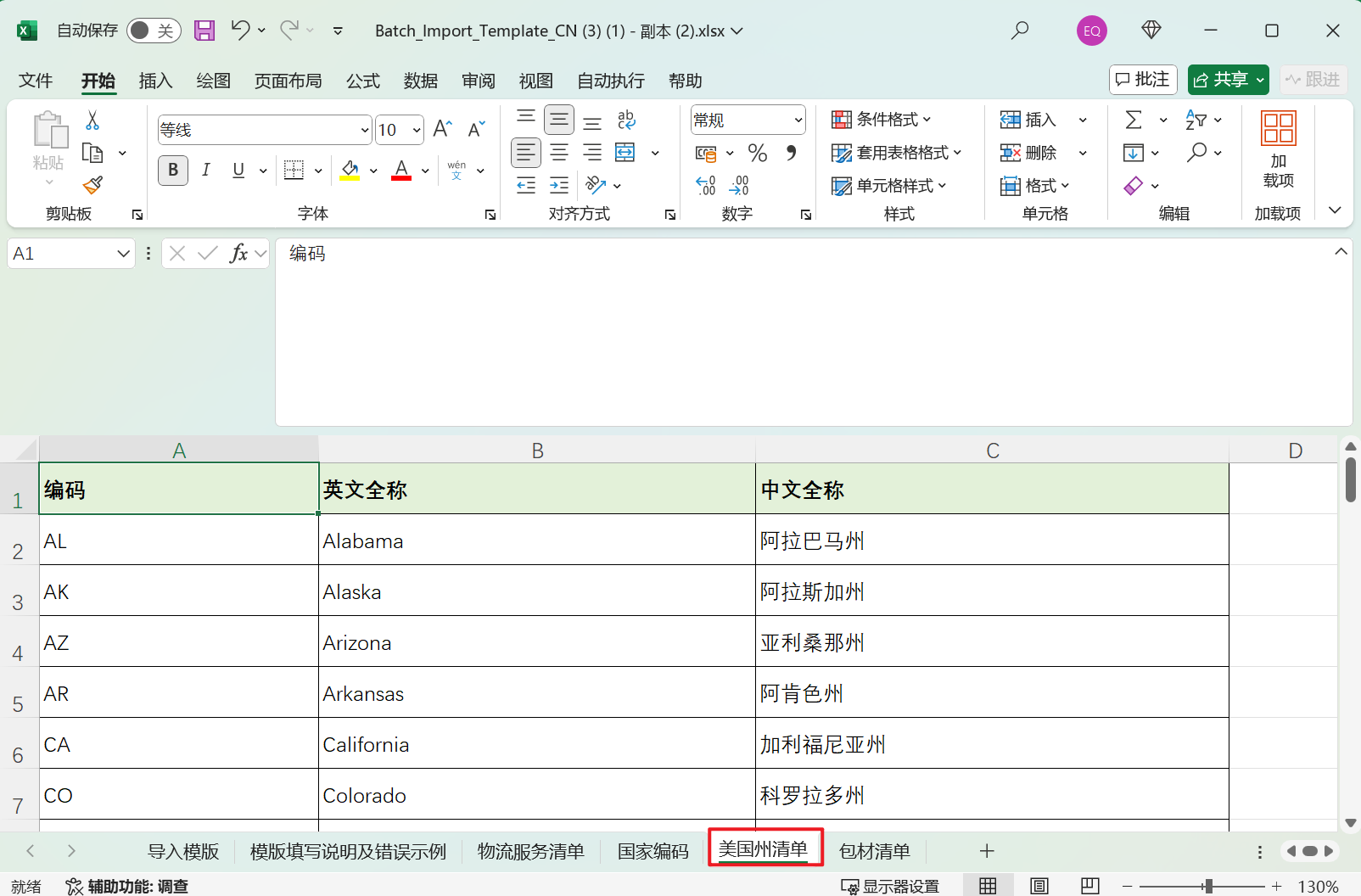Click the zoom slider handle
The height and width of the screenshot is (896, 1361).
tap(1207, 886)
